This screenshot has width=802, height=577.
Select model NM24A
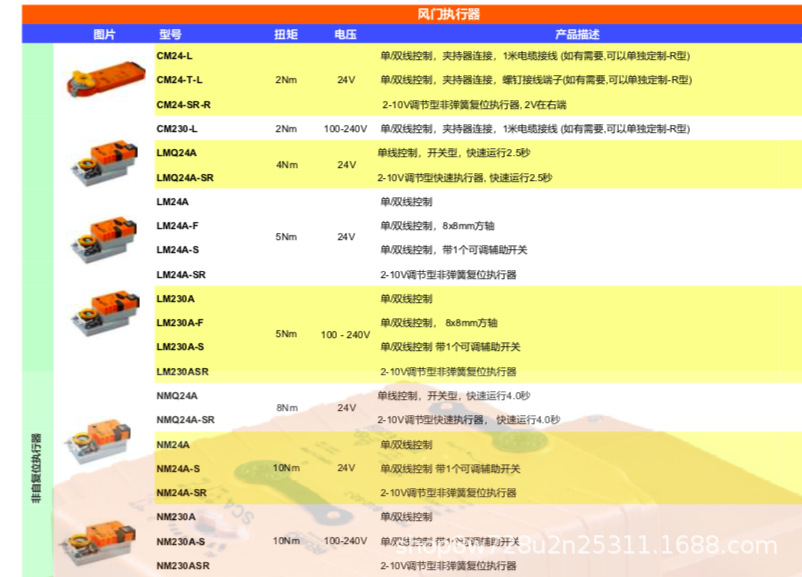[173, 445]
